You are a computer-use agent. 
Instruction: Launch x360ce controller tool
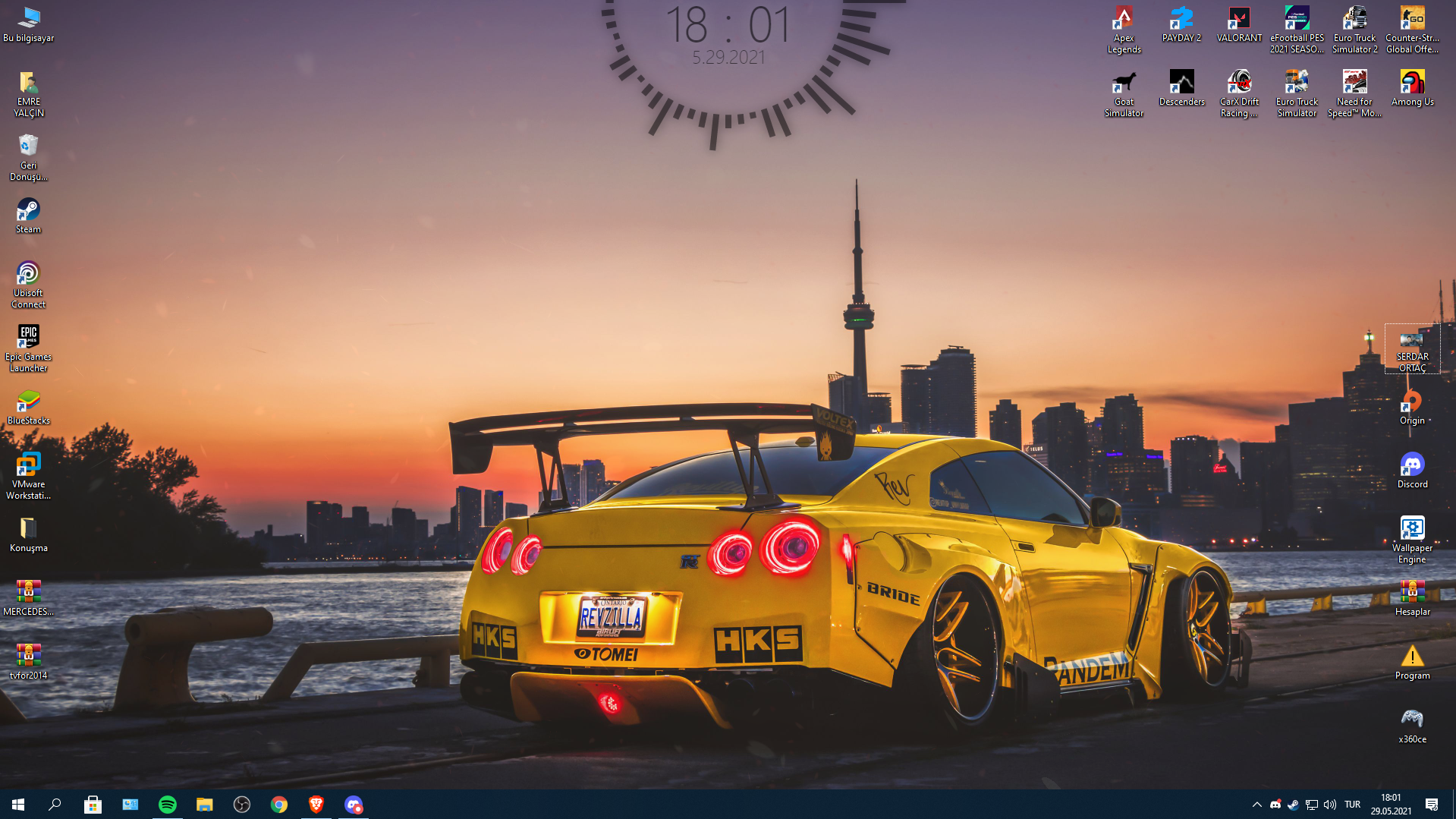(1412, 726)
